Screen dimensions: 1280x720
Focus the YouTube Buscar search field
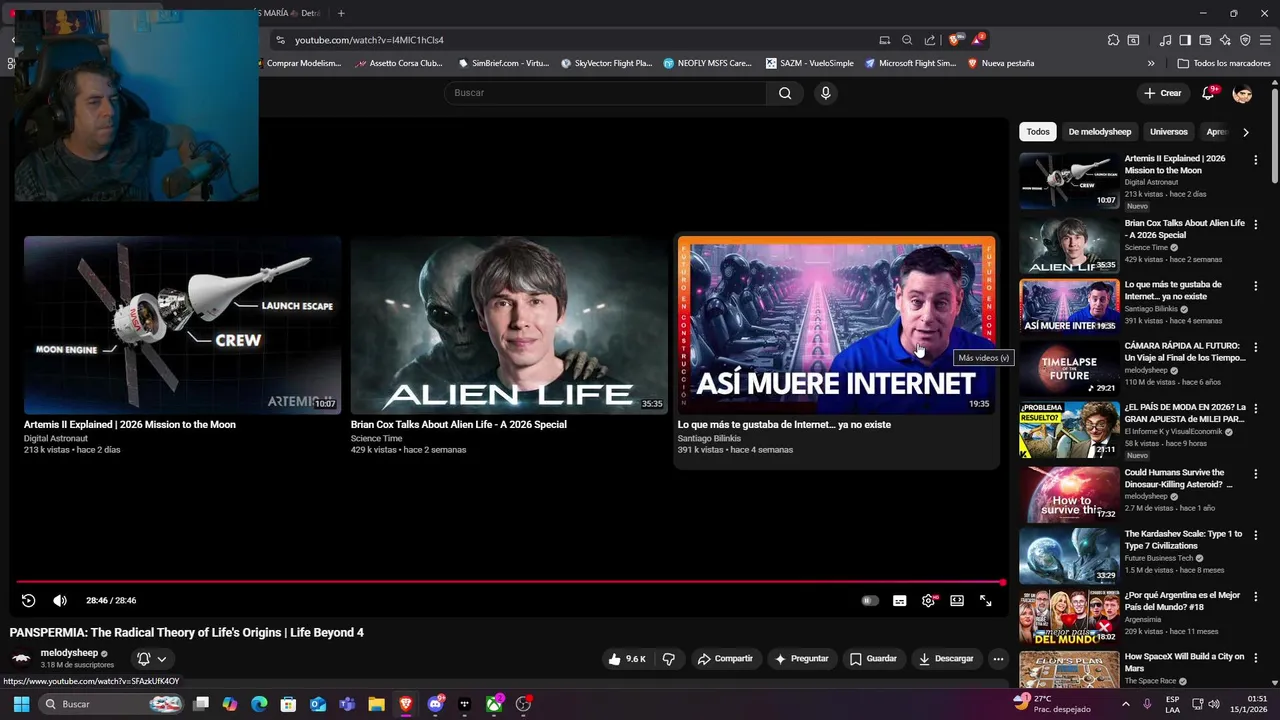coord(605,93)
